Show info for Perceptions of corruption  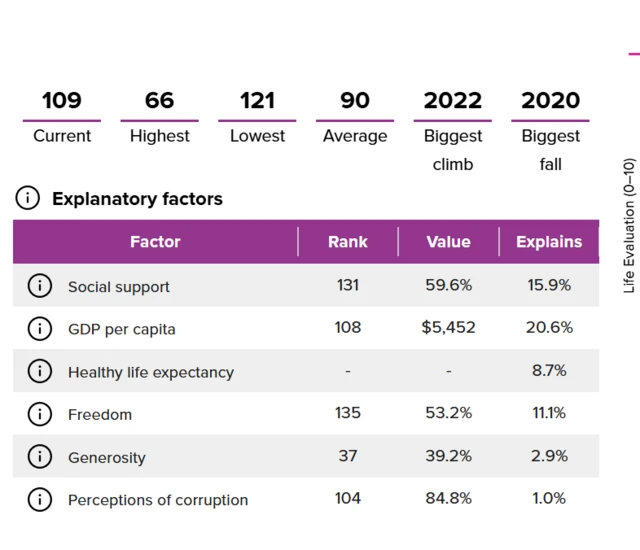tap(39, 499)
